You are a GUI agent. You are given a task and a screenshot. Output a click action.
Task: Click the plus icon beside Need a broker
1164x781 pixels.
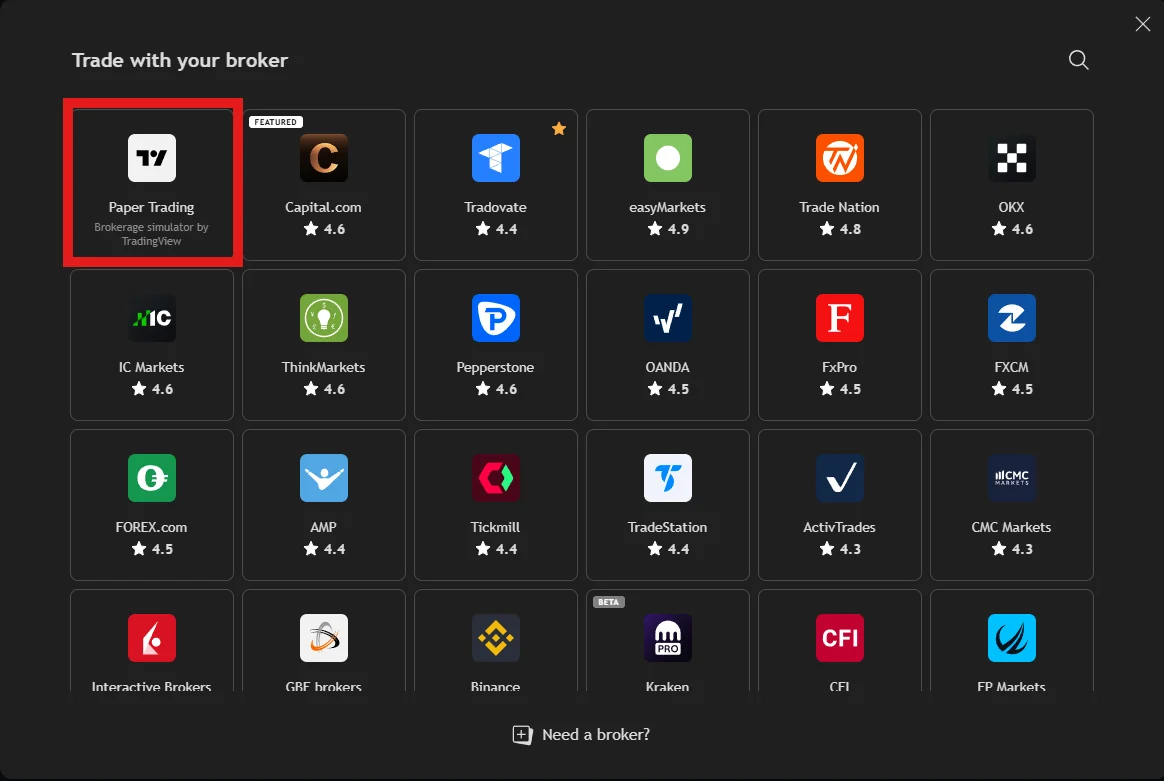coord(523,735)
